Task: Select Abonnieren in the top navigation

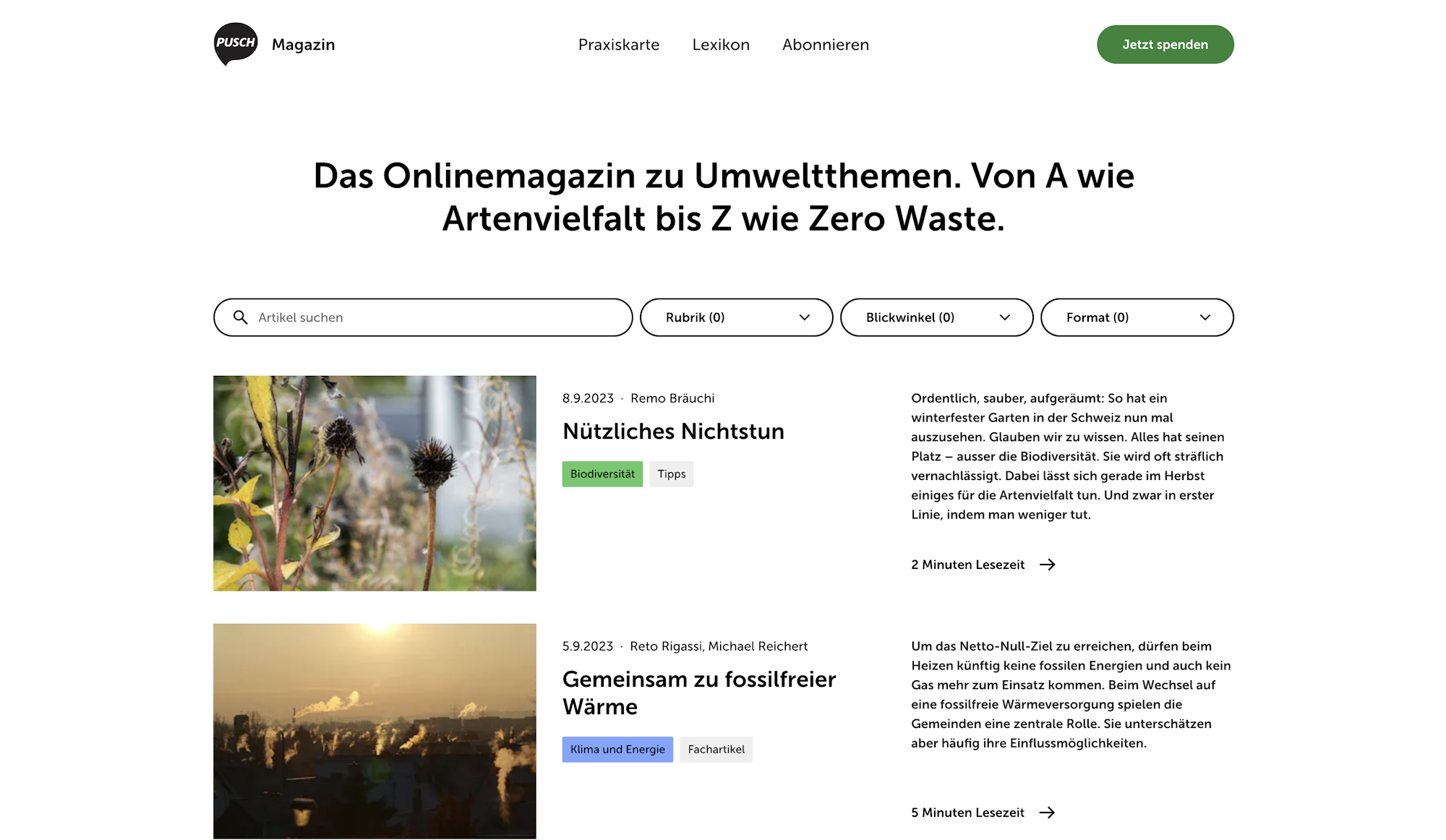Action: [826, 45]
